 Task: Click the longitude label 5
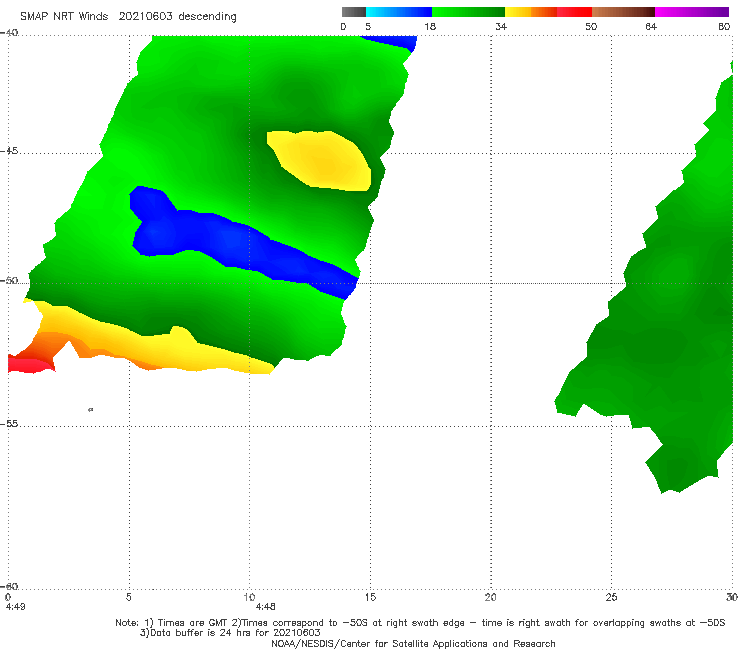(128, 597)
